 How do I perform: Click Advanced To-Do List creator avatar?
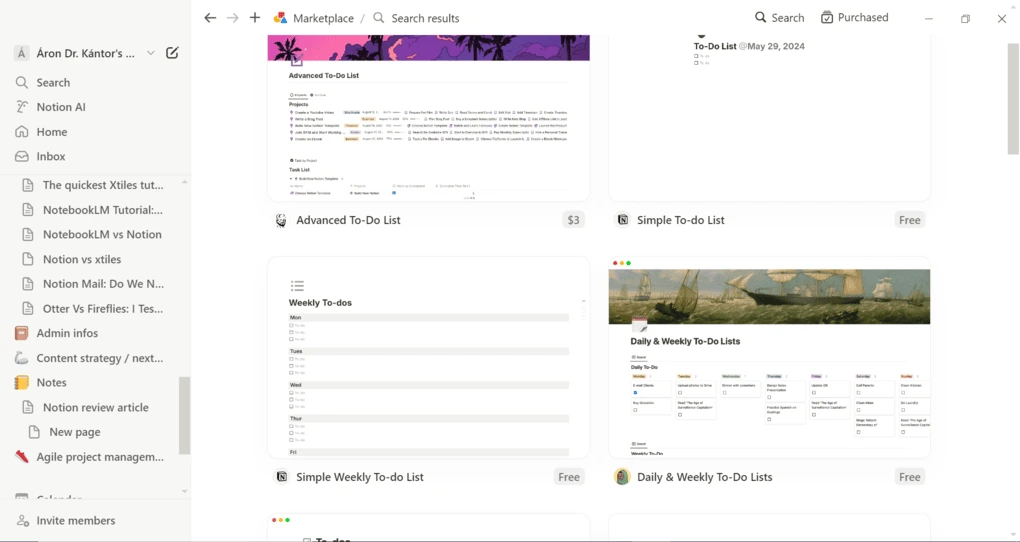pos(281,221)
